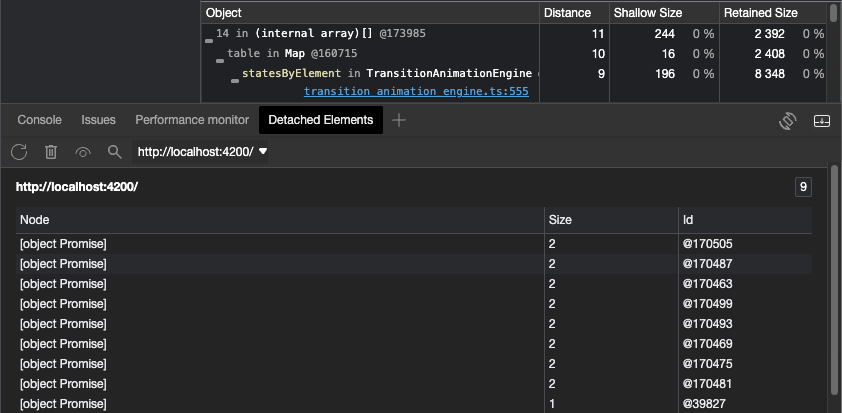Click the Object column header

point(370,13)
